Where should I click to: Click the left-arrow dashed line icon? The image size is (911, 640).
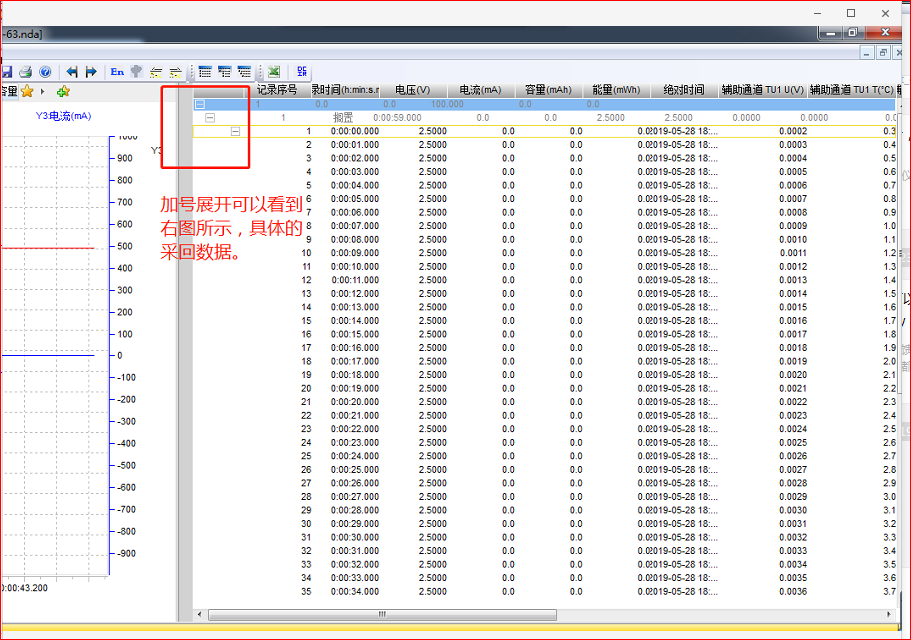coord(156,72)
